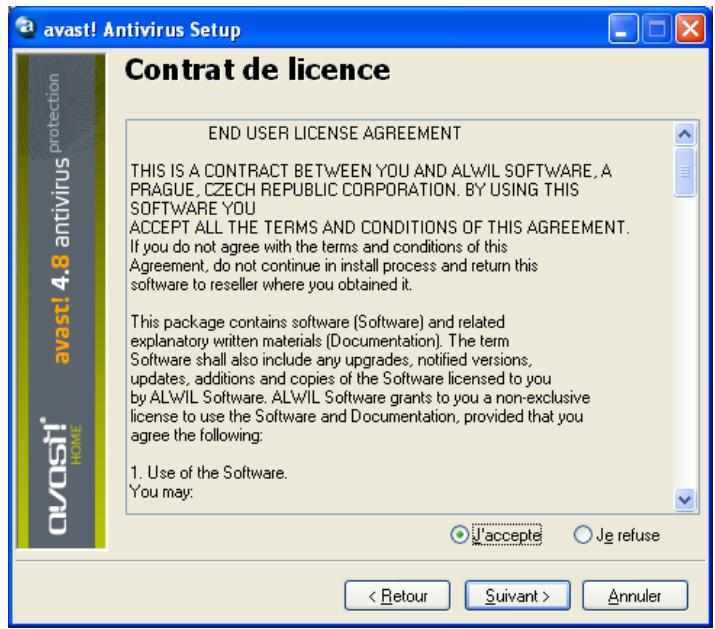Close the avast! Antivirus Setup window
This screenshot has height=629, width=715.
(x=690, y=29)
